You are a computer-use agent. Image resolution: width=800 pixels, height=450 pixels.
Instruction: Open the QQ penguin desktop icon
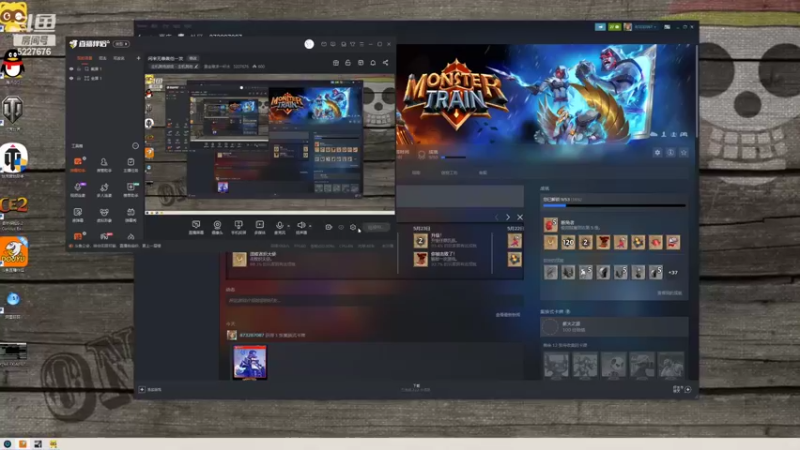pos(12,64)
